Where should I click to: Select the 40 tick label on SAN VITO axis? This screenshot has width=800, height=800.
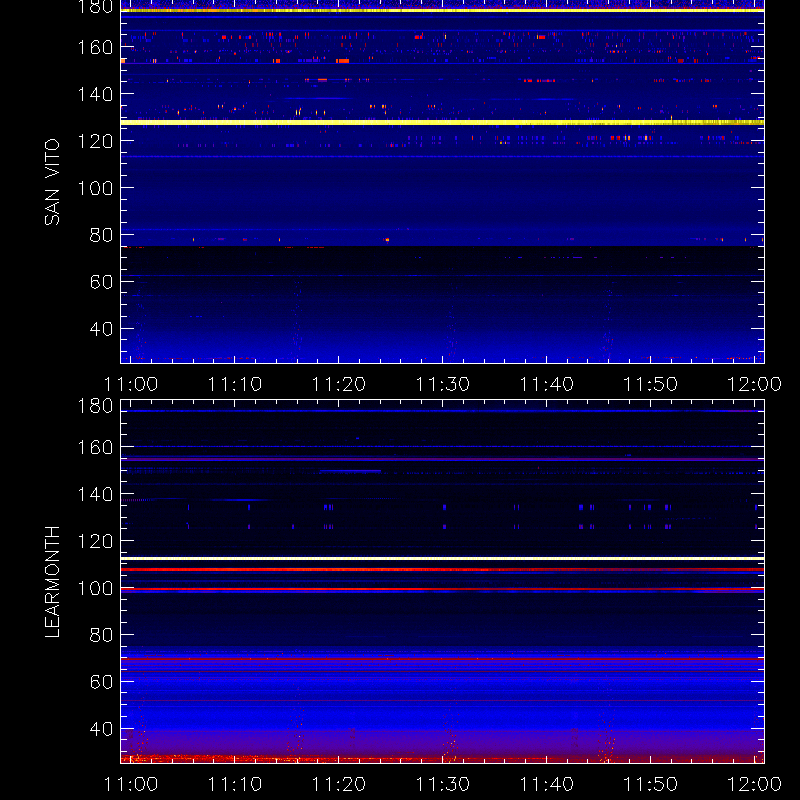[101, 329]
